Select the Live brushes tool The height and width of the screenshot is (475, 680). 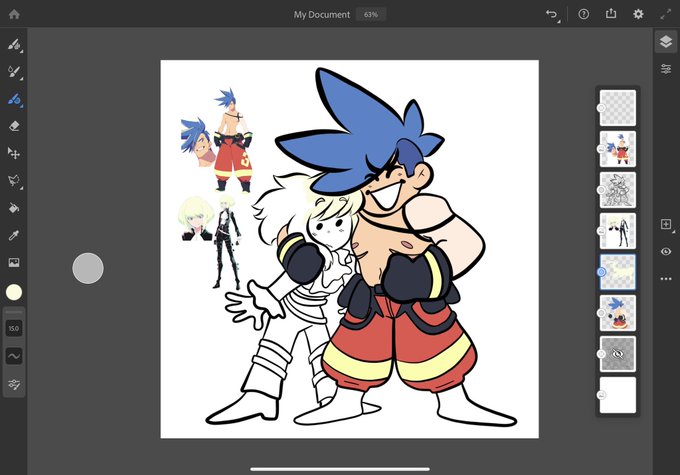(x=14, y=72)
